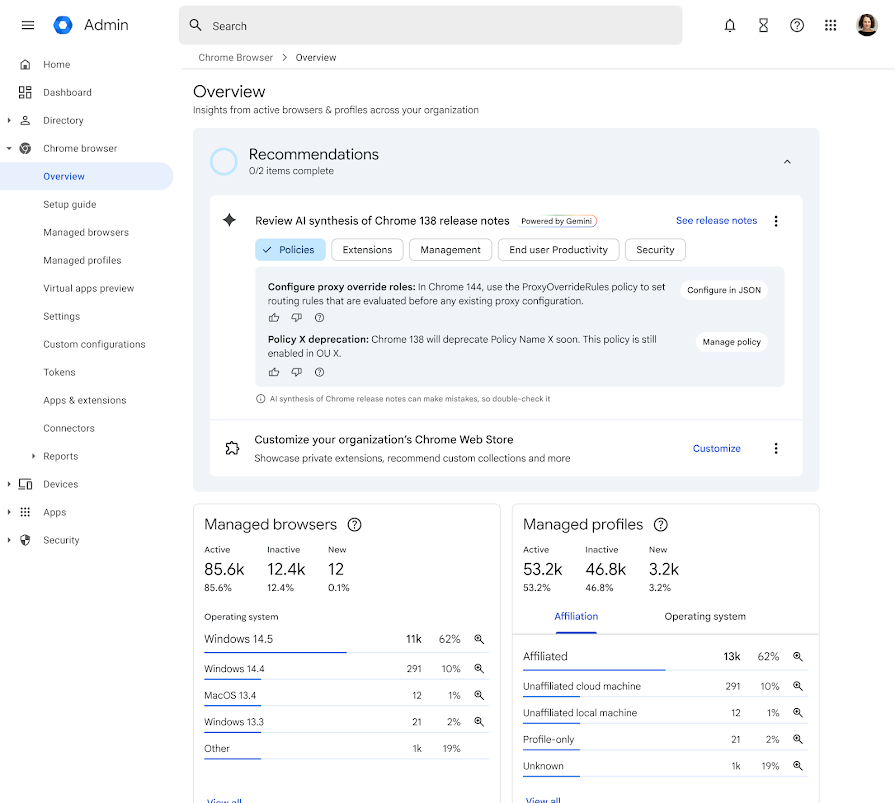The width and height of the screenshot is (895, 803).
Task: Open Settings under Chrome browser
Action: [x=62, y=316]
